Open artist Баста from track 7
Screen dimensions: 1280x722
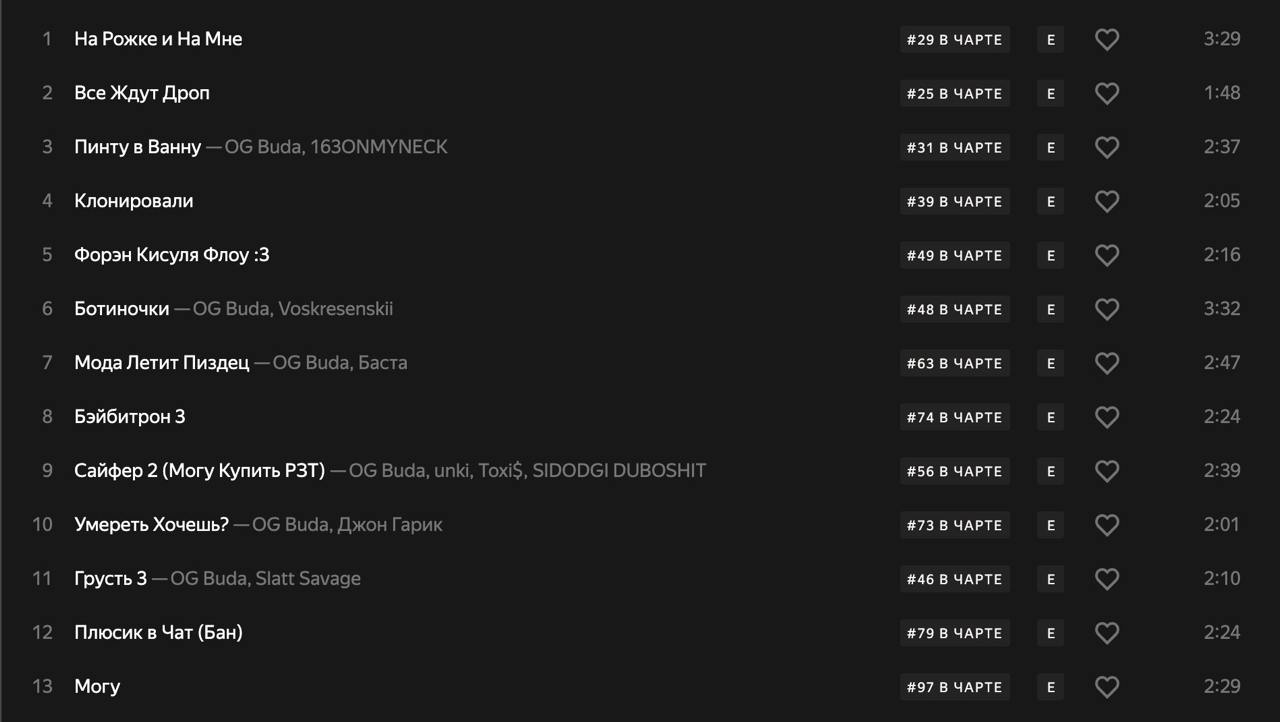[x=381, y=363]
